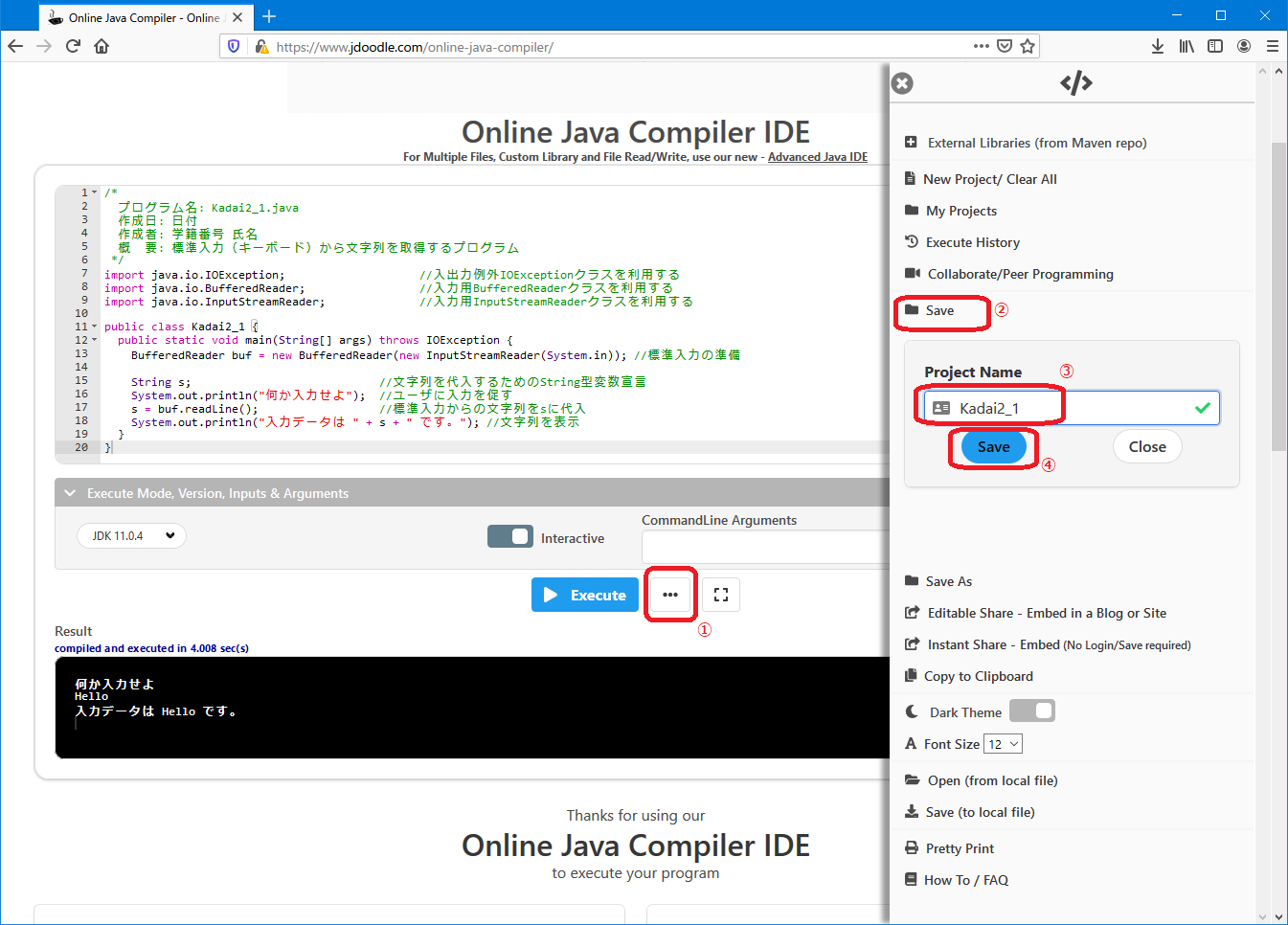Click the blue Save button
Viewport: 1288px width, 925px height.
coord(993,447)
